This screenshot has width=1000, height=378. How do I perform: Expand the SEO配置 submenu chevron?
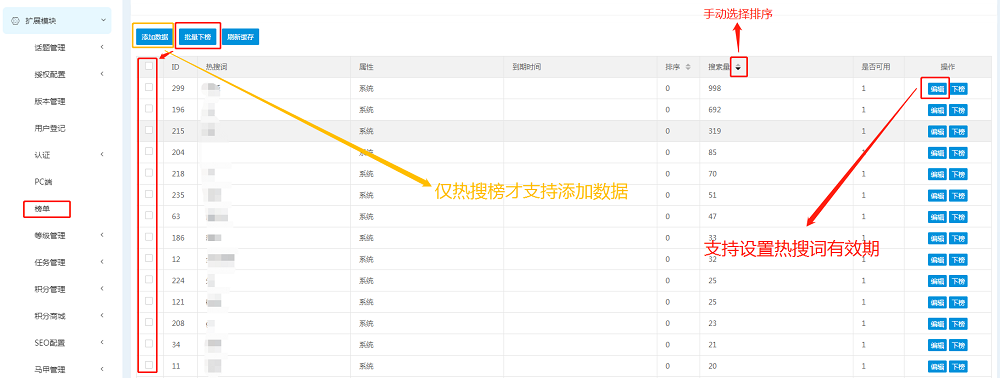102,342
